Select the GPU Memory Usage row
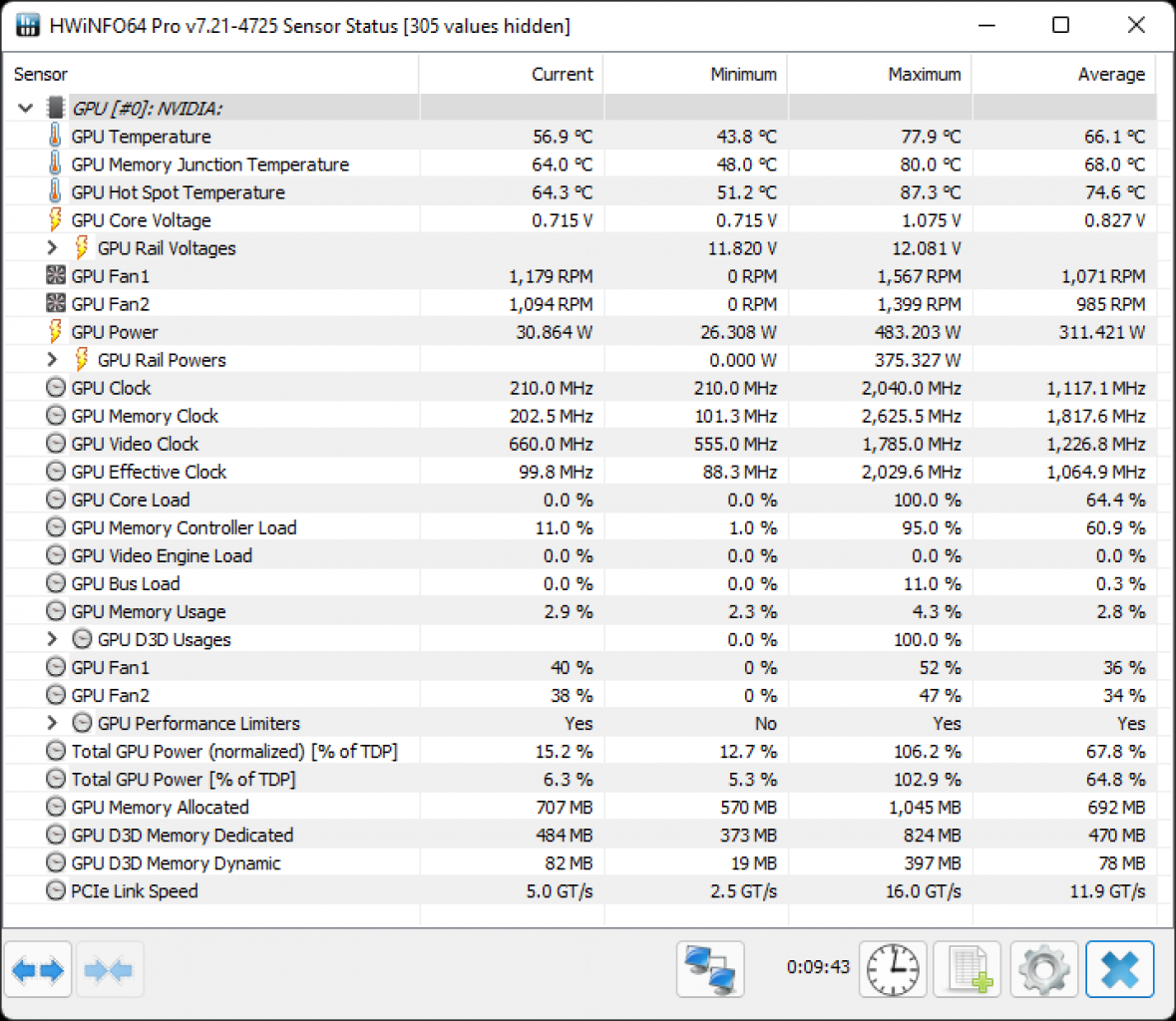The width and height of the screenshot is (1176, 1021). click(x=580, y=611)
